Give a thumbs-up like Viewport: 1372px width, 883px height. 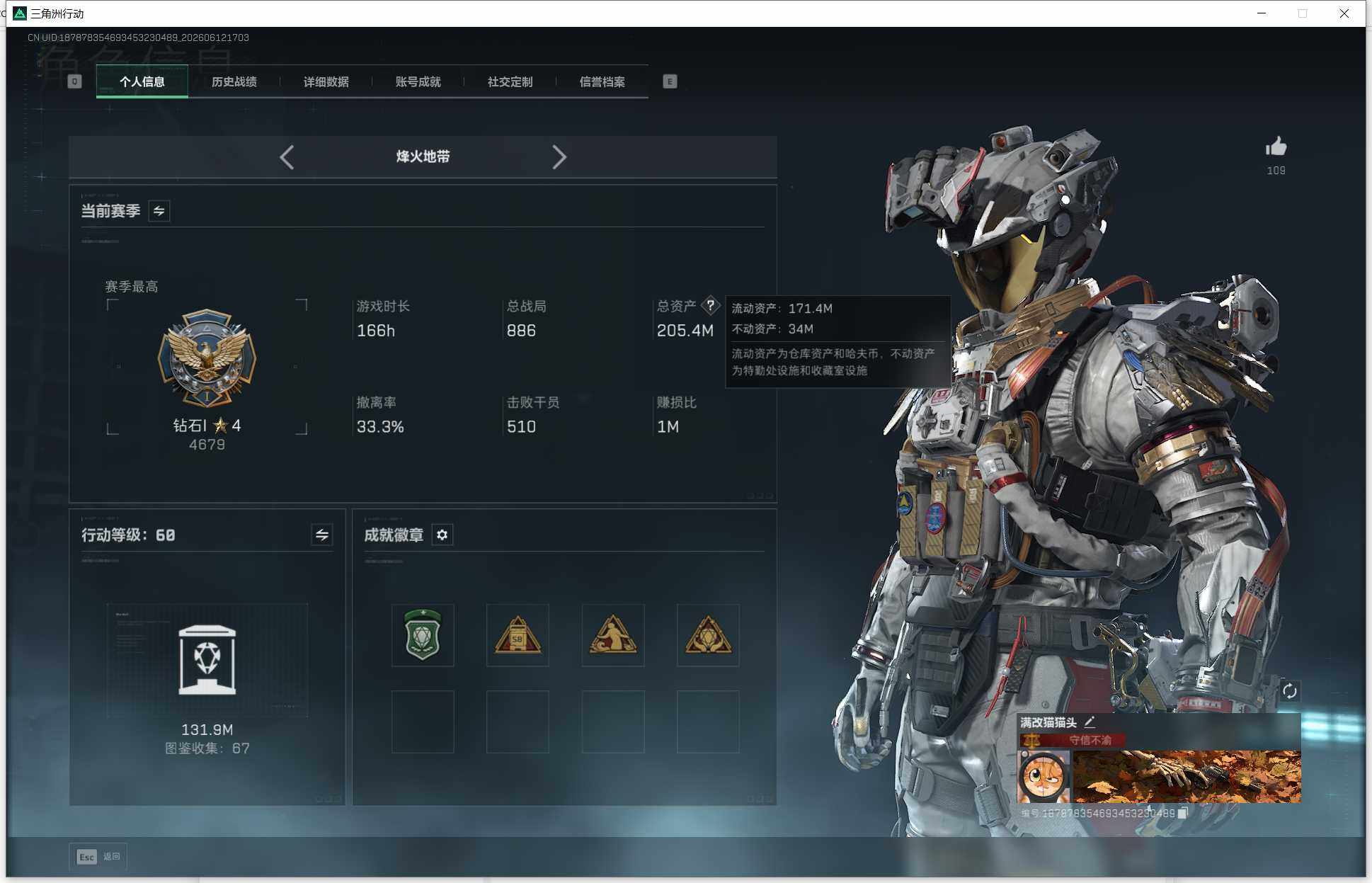tap(1276, 147)
